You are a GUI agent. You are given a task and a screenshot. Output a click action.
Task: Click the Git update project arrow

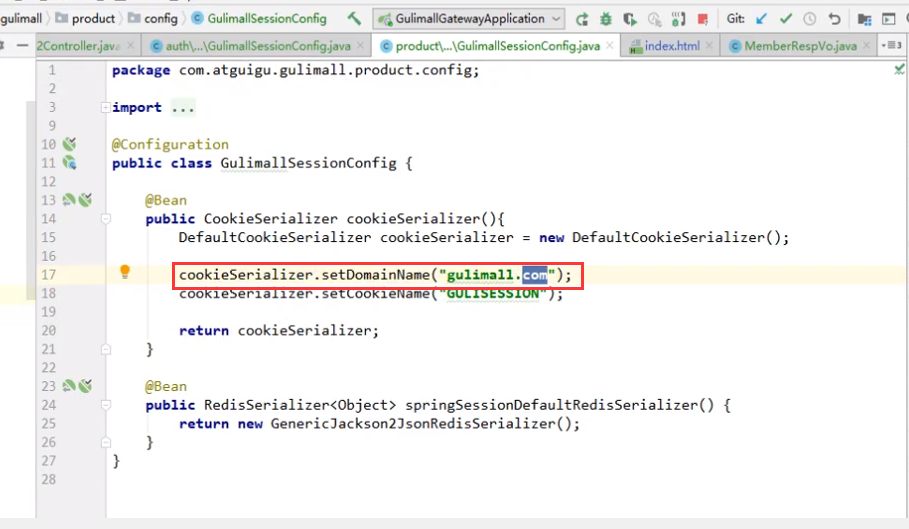click(x=763, y=18)
